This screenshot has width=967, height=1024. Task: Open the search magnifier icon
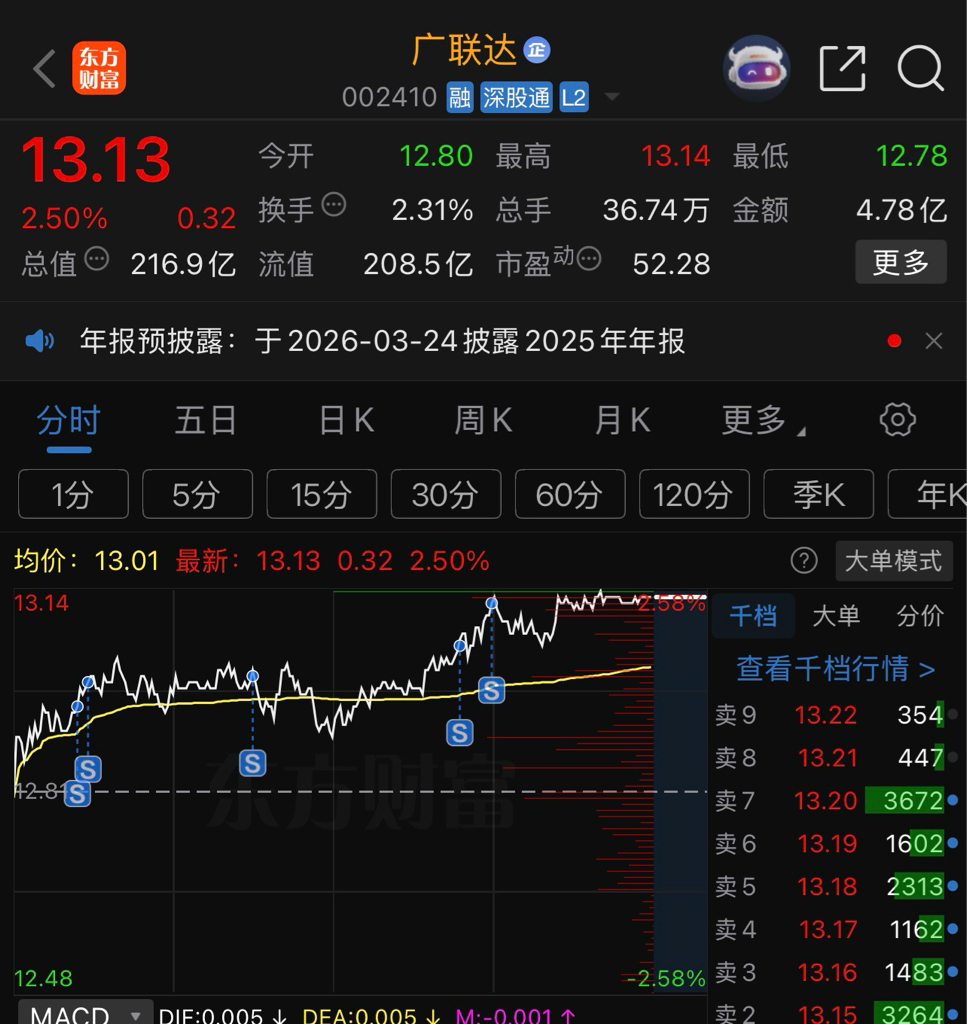coord(921,68)
